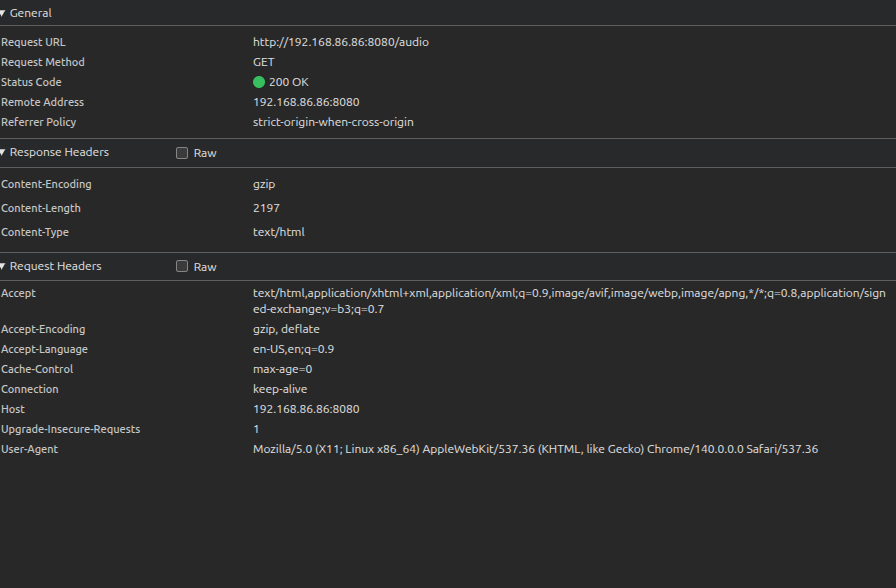Select the Content-Type text/html value
896x588 pixels.
pos(278,232)
